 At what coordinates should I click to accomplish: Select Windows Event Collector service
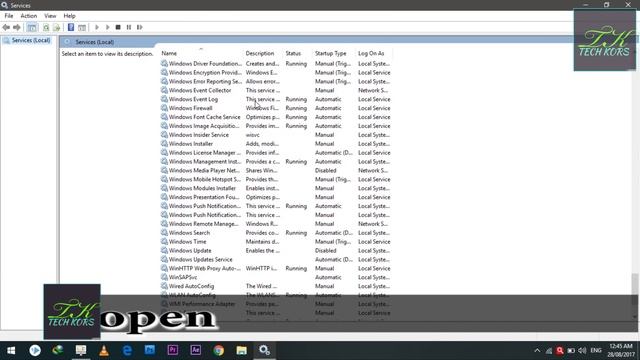276,90
